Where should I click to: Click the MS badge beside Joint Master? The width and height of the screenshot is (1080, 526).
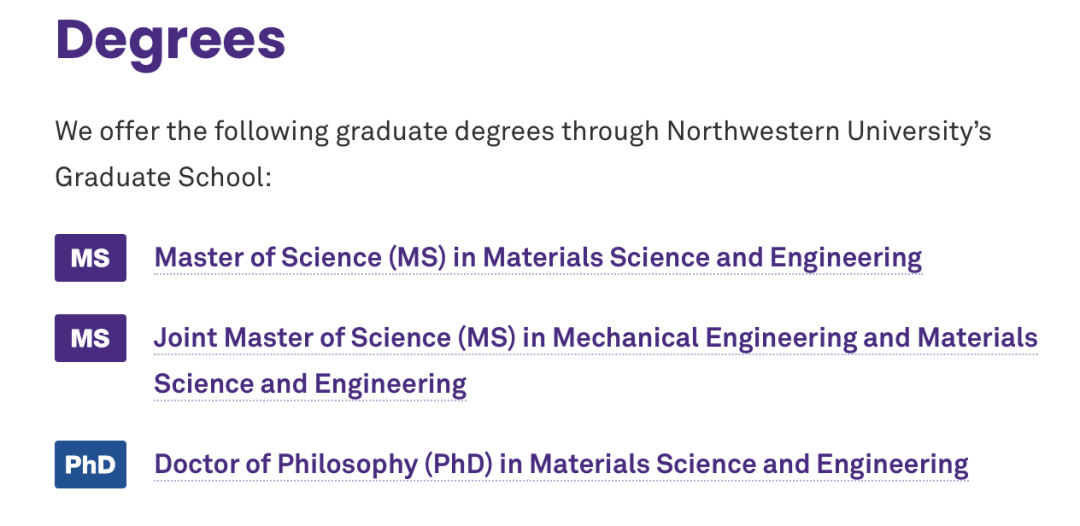click(90, 337)
